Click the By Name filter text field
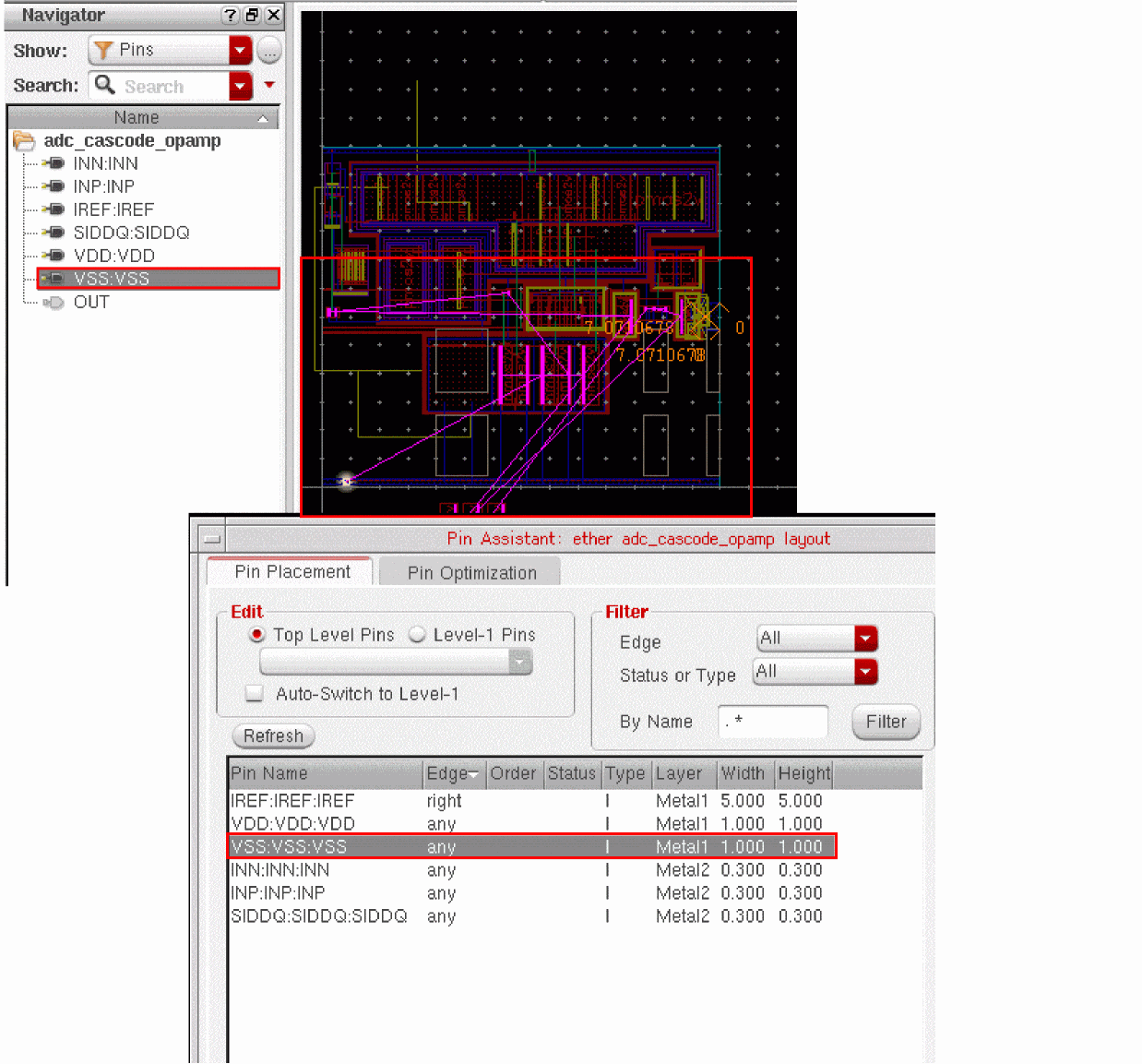1142x1064 pixels. (x=772, y=722)
